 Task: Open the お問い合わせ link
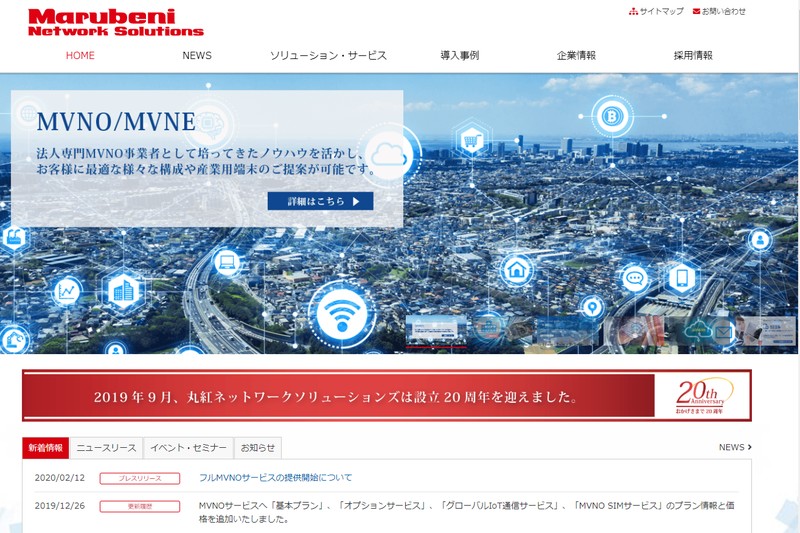[x=723, y=11]
